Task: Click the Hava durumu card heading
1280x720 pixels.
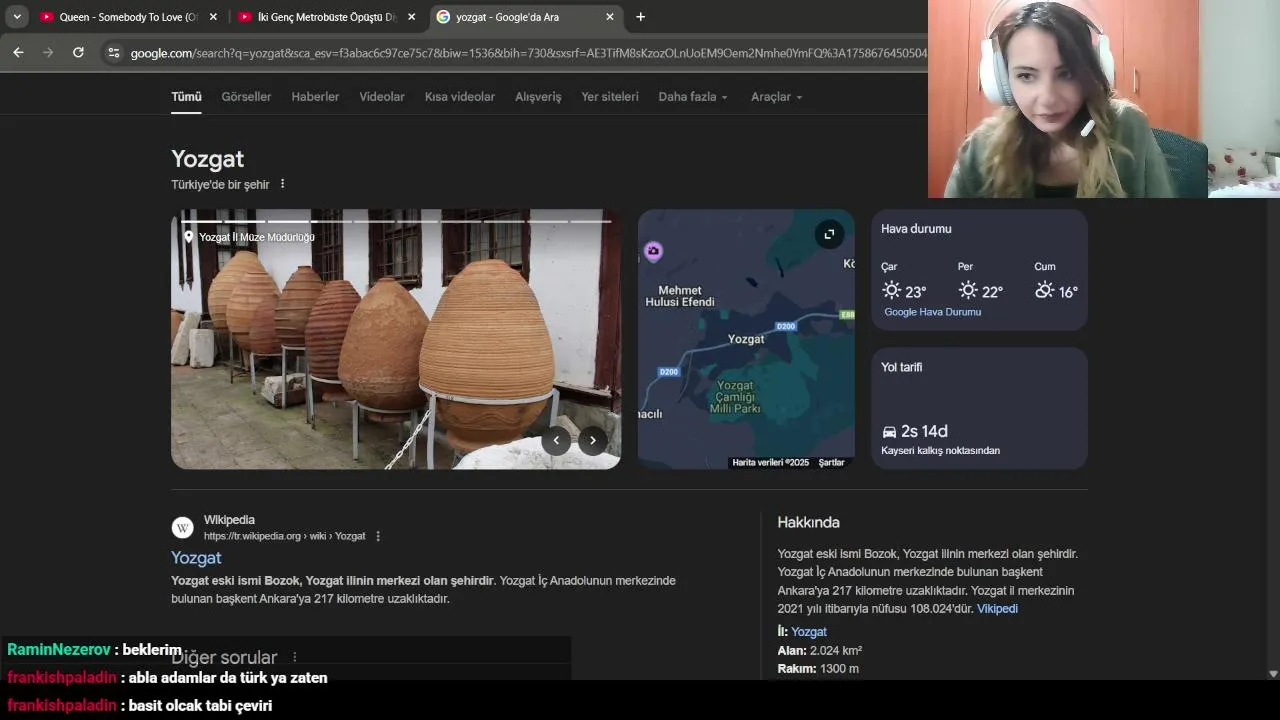Action: (916, 229)
